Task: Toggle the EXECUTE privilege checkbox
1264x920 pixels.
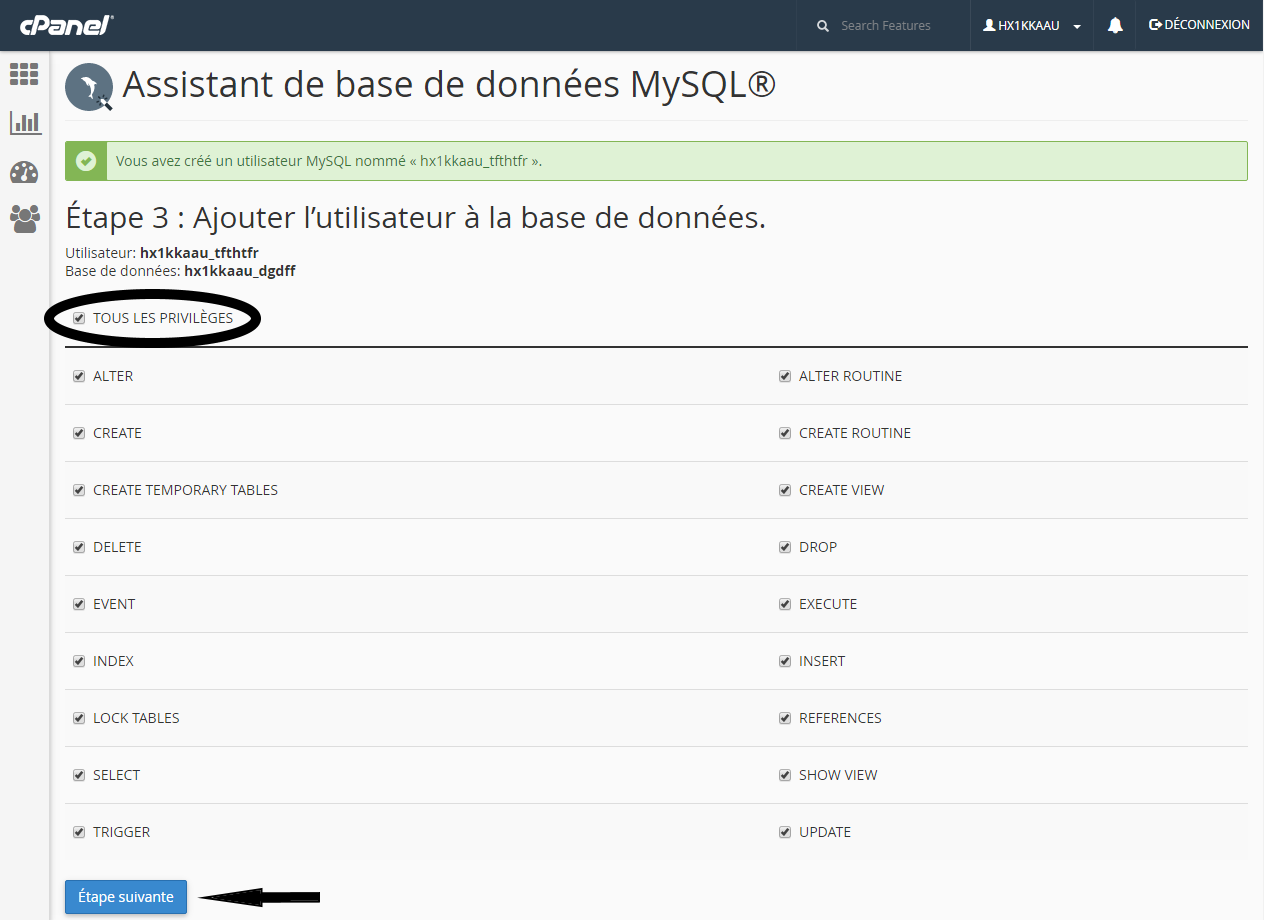Action: [x=785, y=605]
